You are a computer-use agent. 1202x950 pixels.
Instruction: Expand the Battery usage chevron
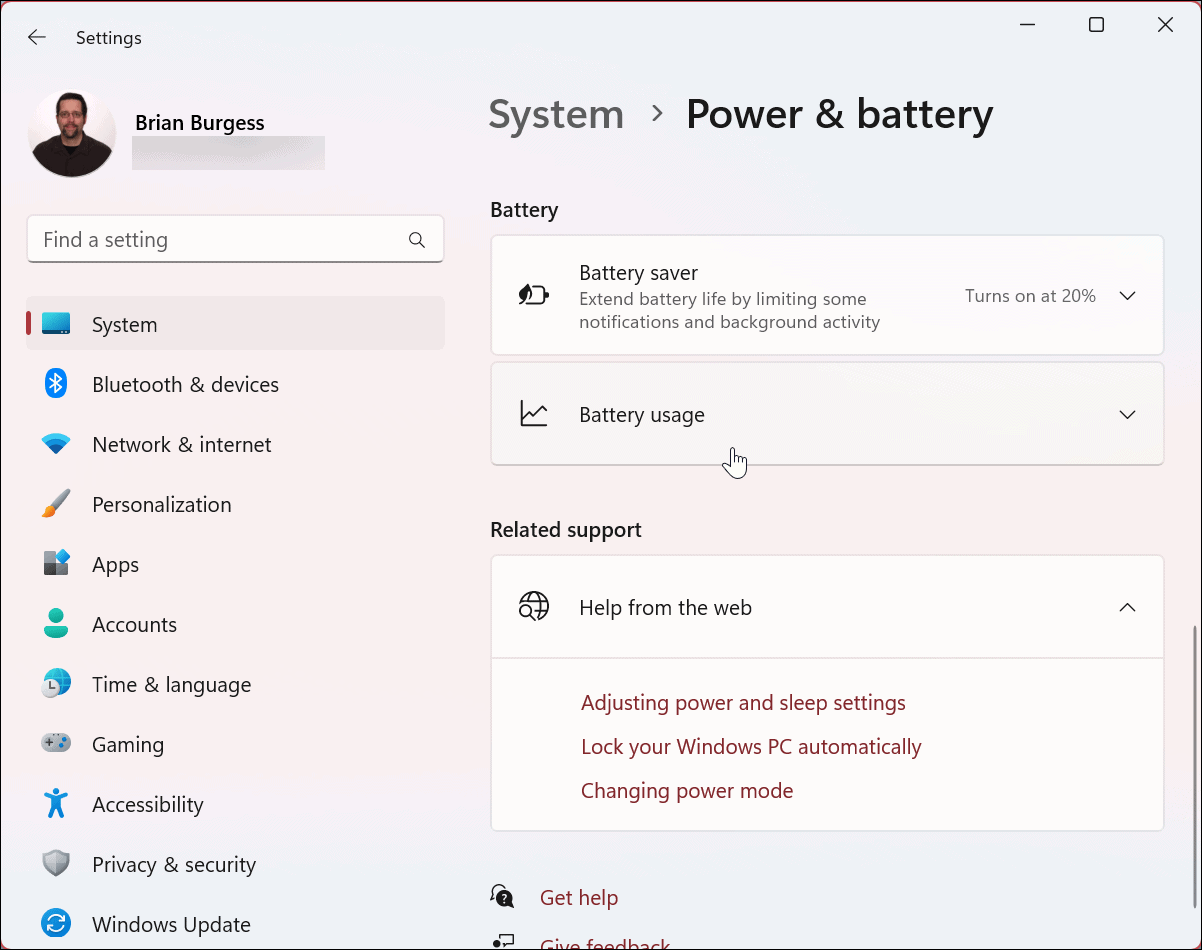pyautogui.click(x=1127, y=415)
